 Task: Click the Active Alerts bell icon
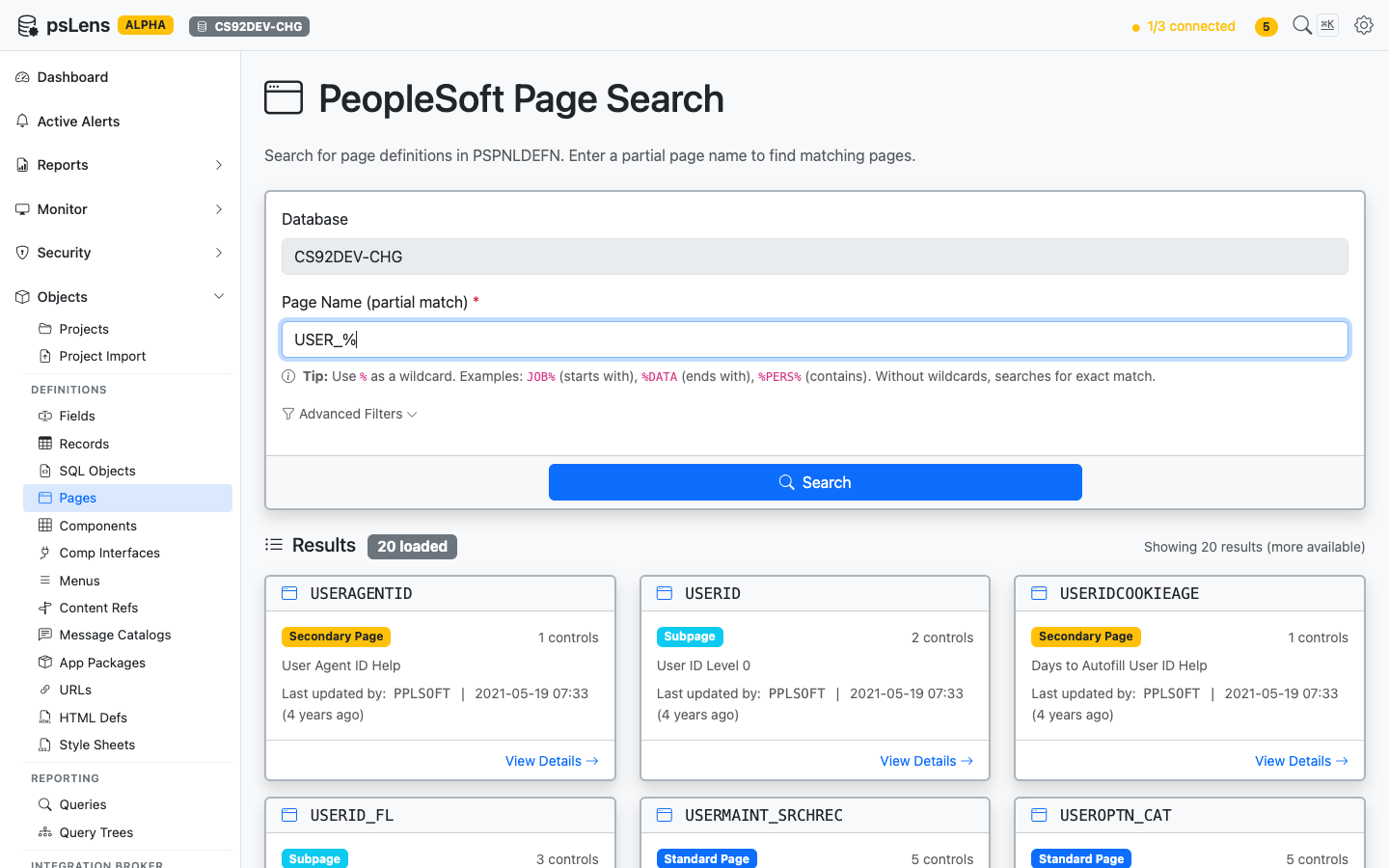coord(22,122)
